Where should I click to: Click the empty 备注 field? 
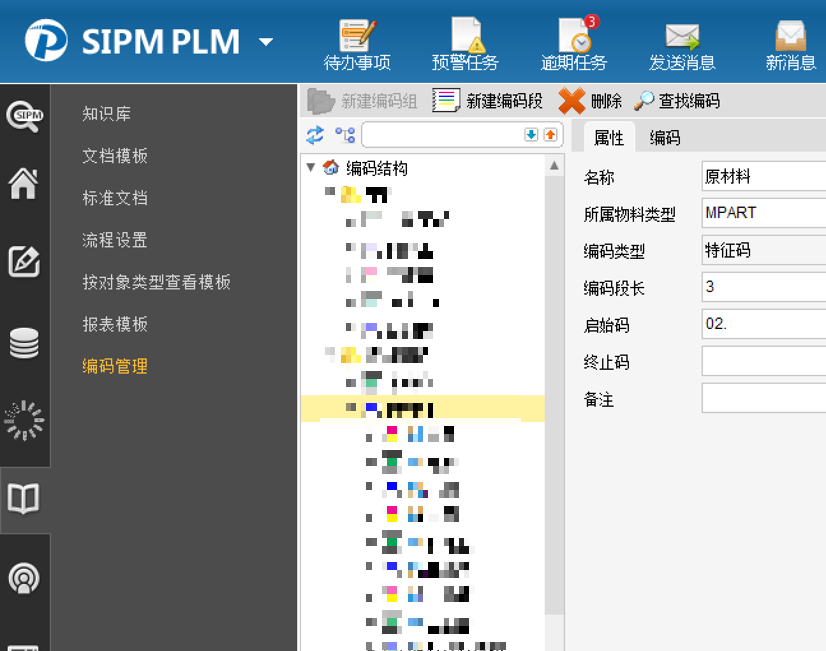tap(764, 397)
